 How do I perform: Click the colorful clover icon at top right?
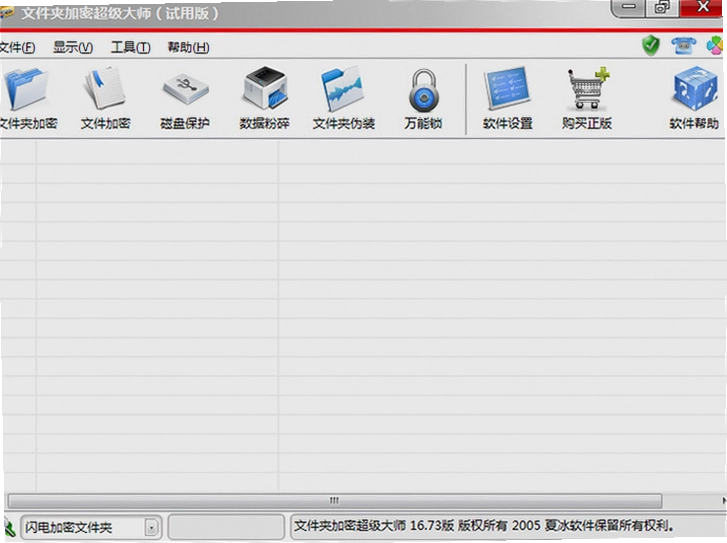click(x=715, y=45)
